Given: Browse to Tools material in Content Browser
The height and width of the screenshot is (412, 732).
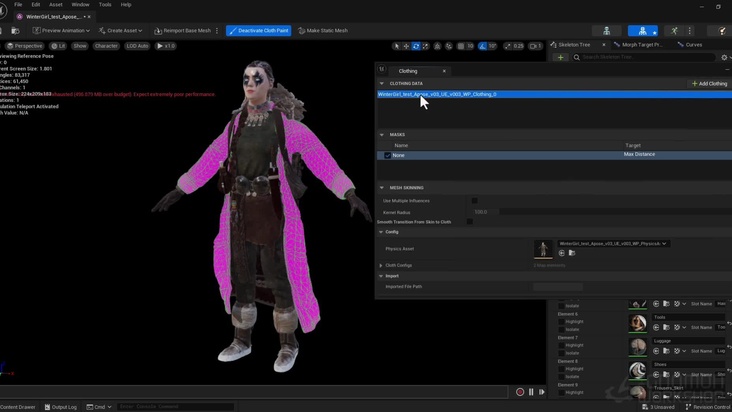Looking at the screenshot, I should [666, 327].
